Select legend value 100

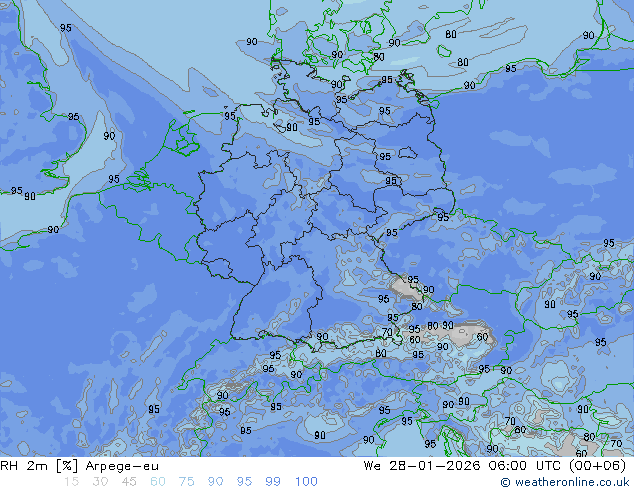pyautogui.click(x=306, y=482)
